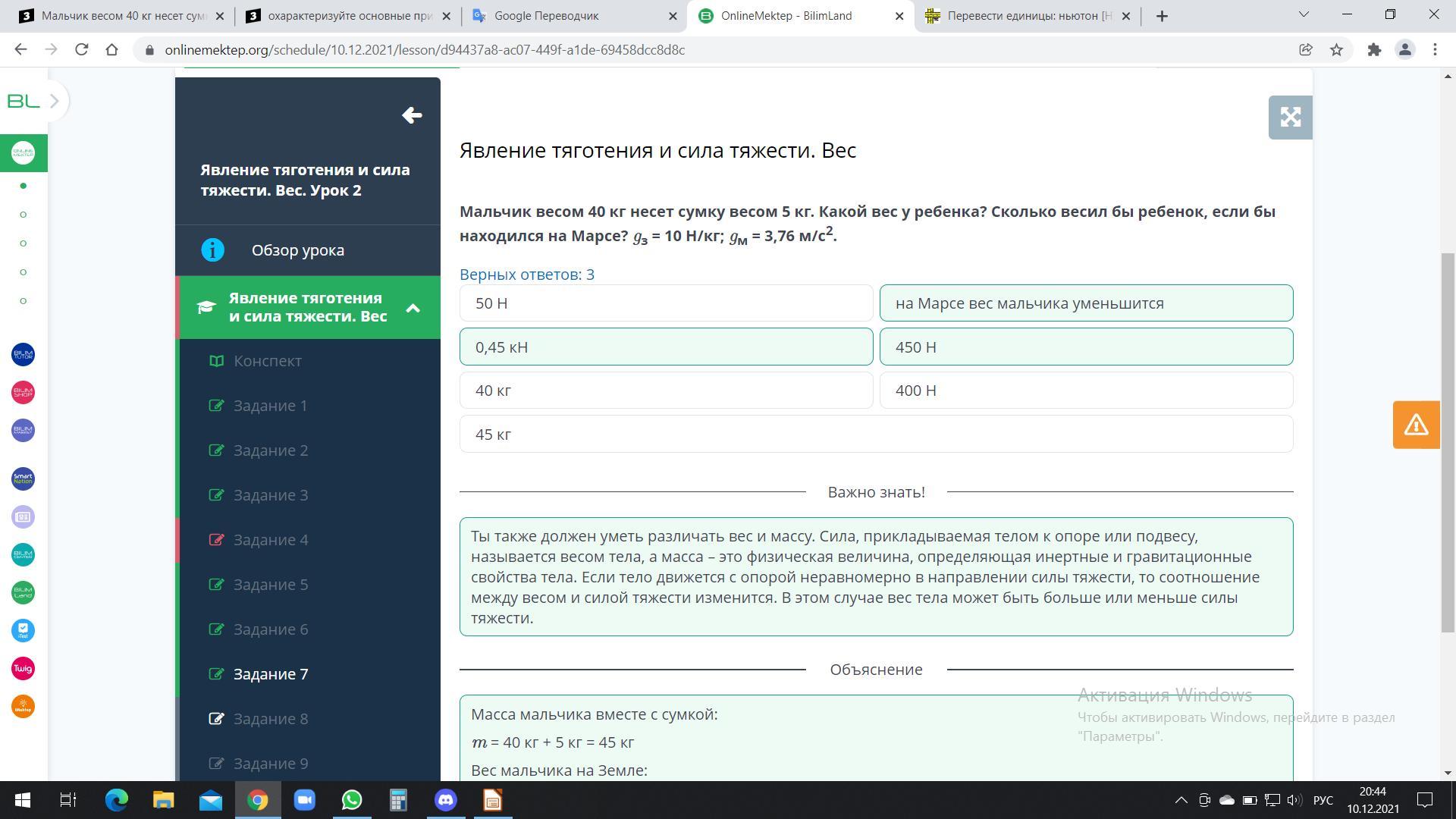Screen dimensions: 1456x819
Task: Select answer option 45 кг
Action: coord(876,434)
